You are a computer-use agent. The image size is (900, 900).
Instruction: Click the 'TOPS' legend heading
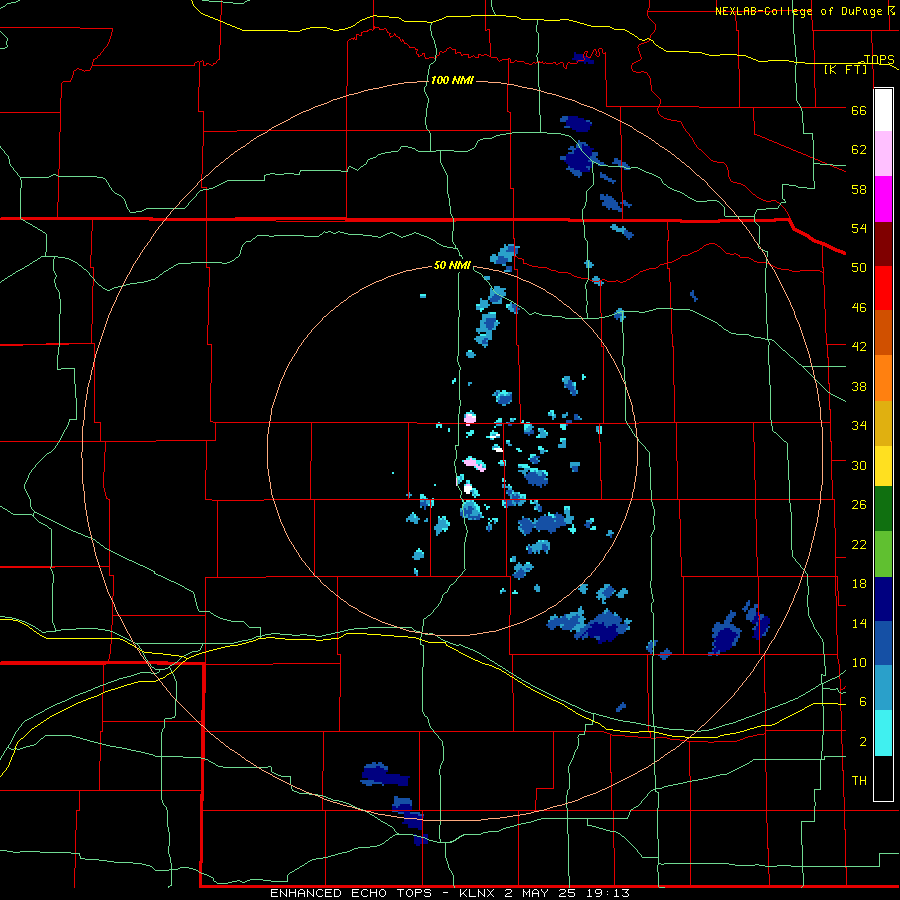pyautogui.click(x=879, y=59)
